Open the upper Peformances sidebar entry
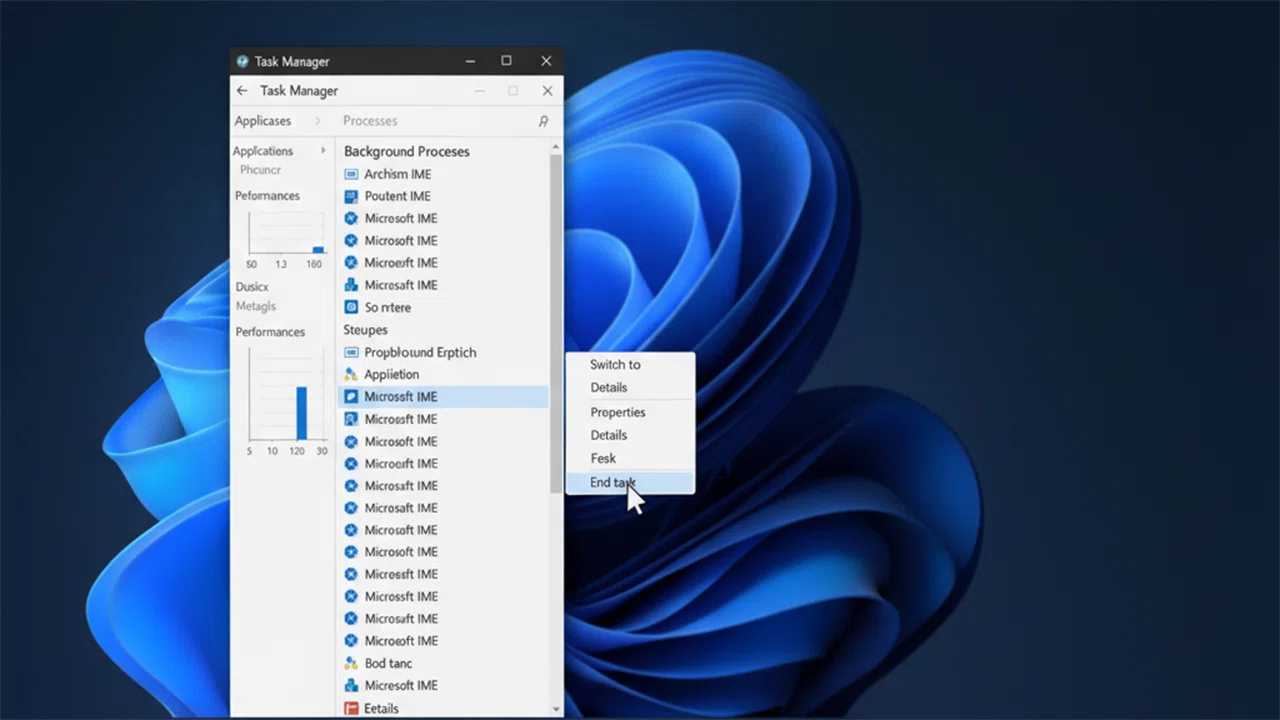The image size is (1280, 720). (x=267, y=196)
